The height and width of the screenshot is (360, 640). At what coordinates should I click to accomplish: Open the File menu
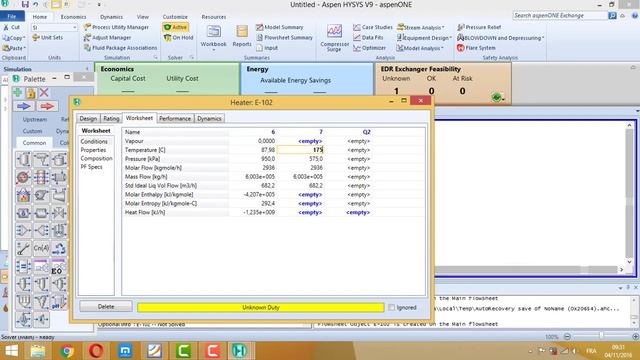coord(12,16)
